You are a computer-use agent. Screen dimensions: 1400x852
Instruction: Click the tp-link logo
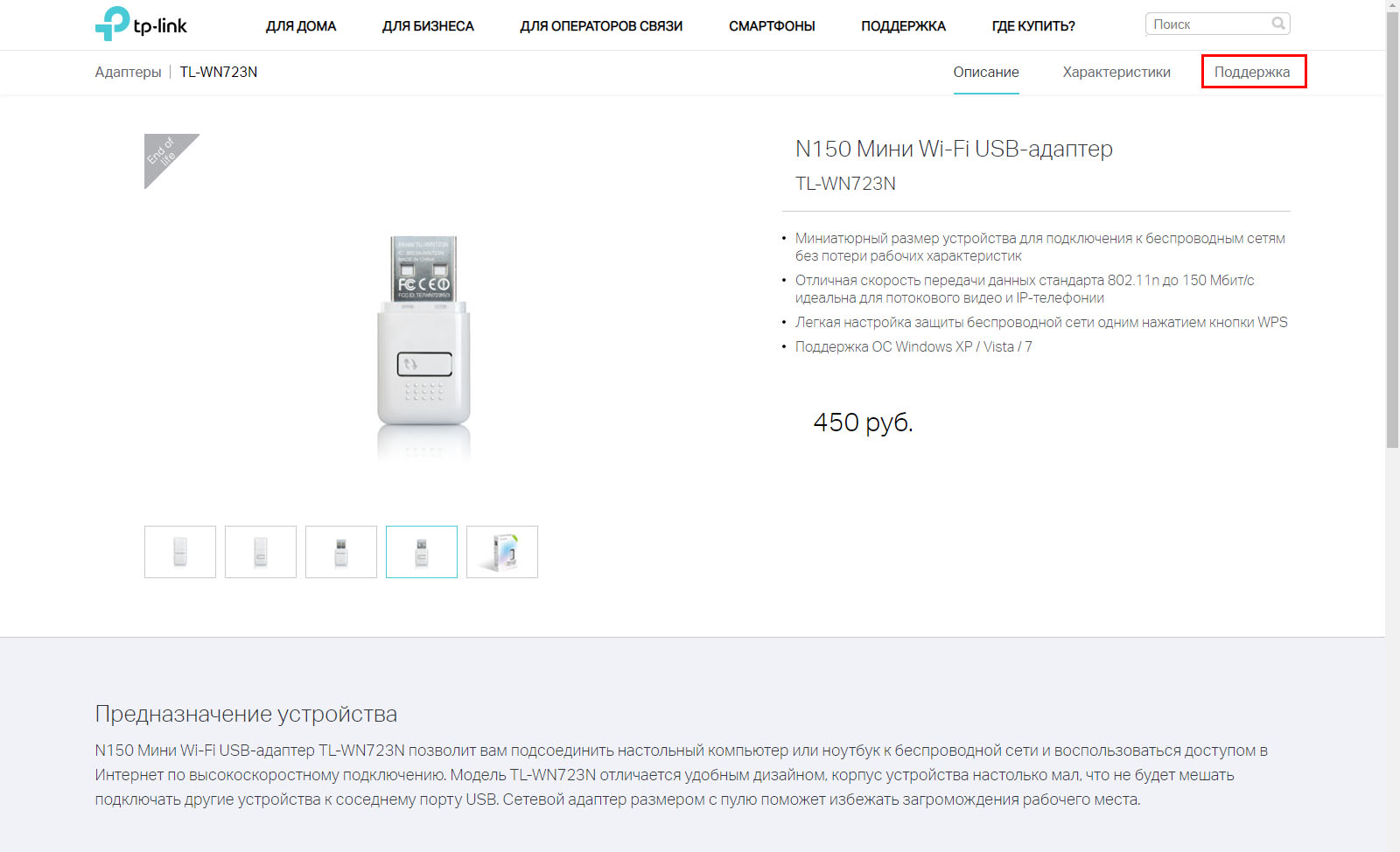141,24
